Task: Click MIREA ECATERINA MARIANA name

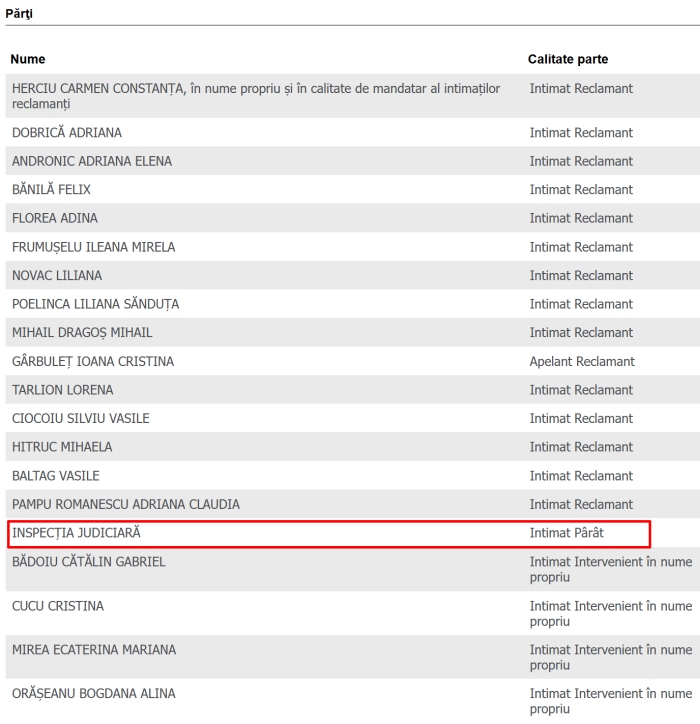Action: point(94,650)
